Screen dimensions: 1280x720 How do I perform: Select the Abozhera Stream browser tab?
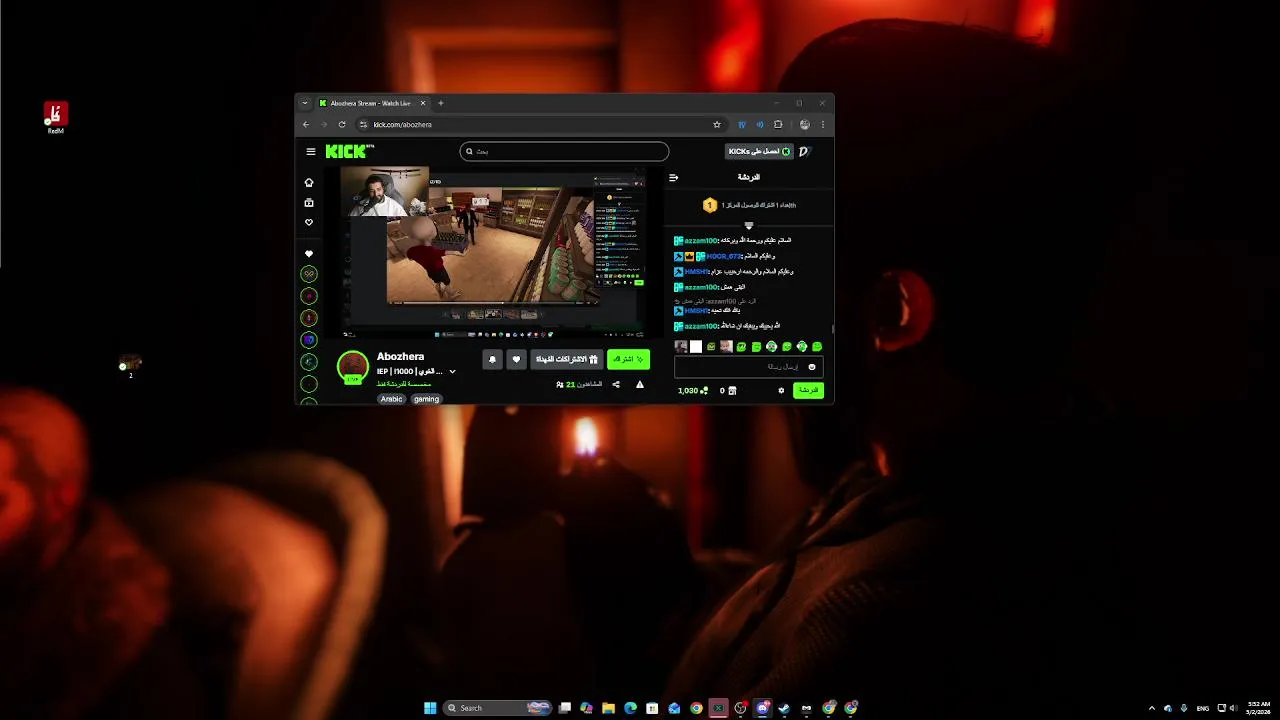tap(372, 103)
